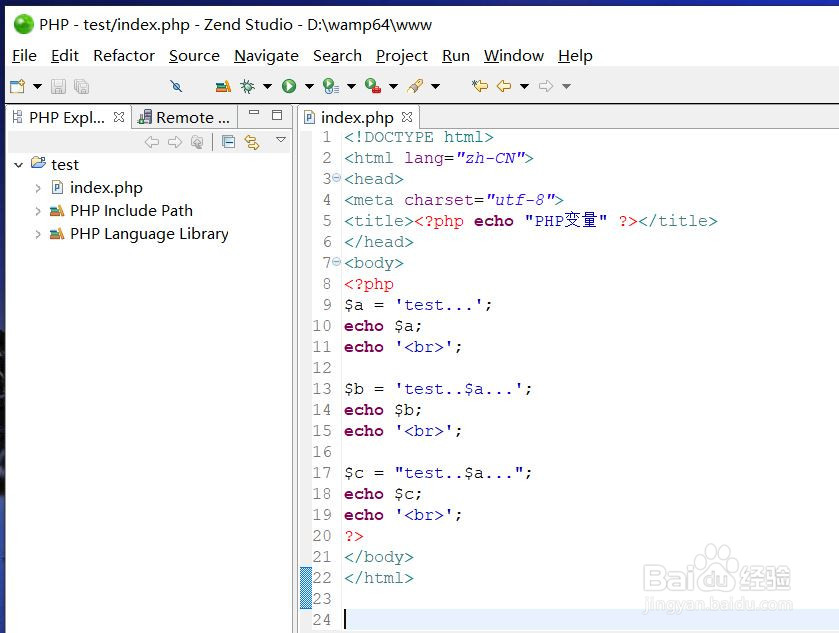Viewport: 839px width, 633px height.
Task: Minimize the PHP Explorer panel
Action: 254,113
